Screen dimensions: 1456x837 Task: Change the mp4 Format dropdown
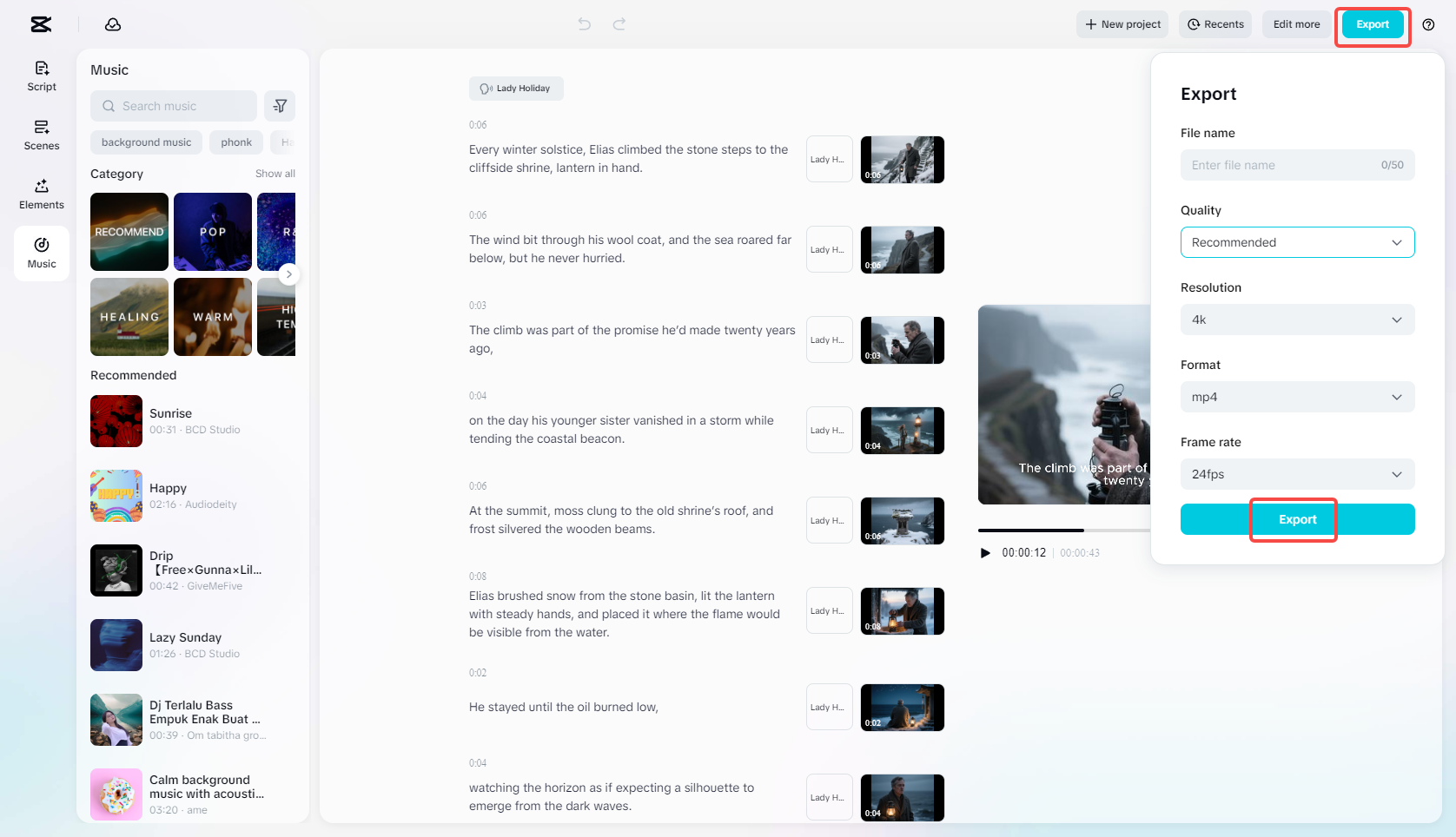(x=1297, y=397)
